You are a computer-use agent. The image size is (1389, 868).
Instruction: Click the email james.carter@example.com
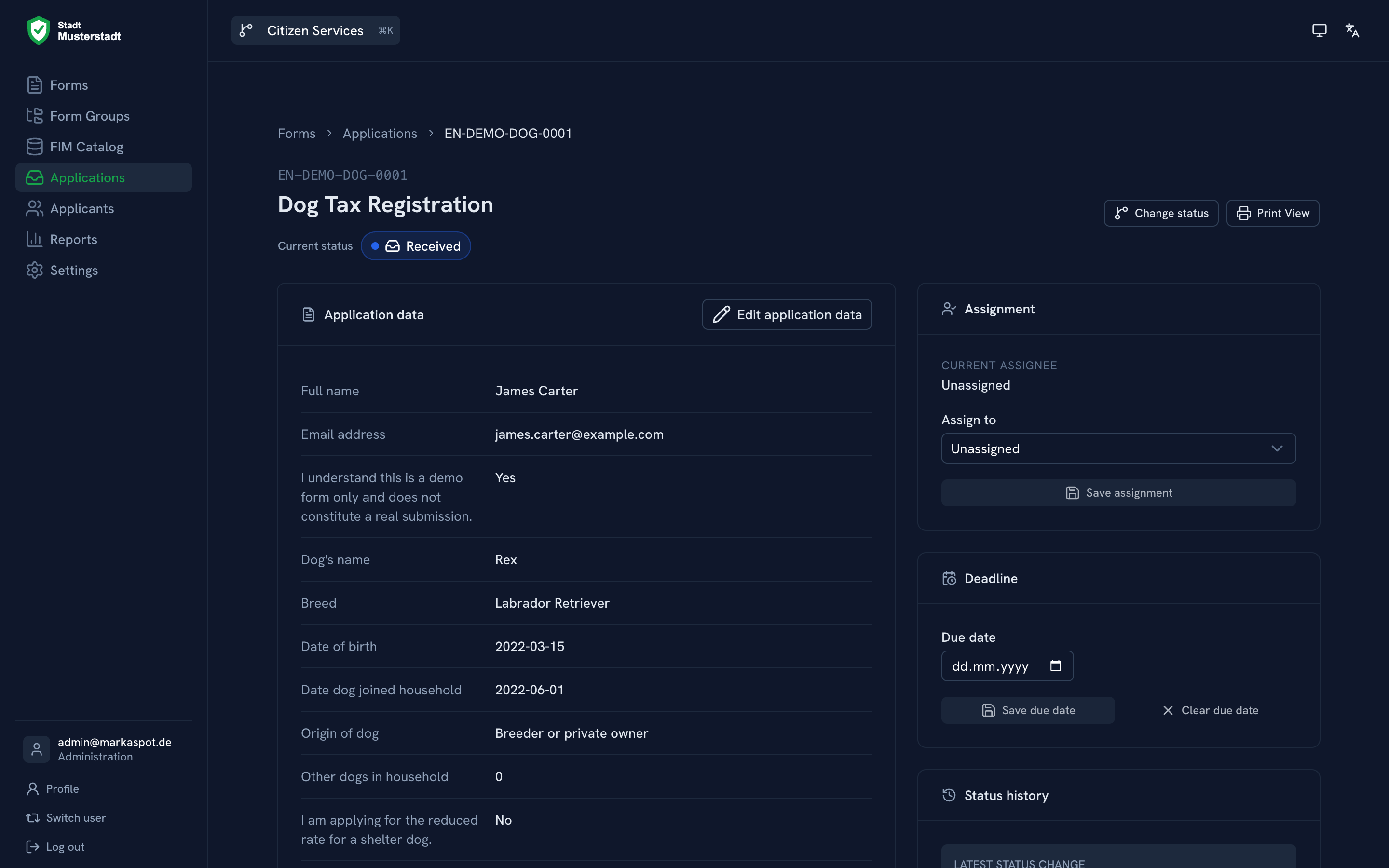point(579,434)
